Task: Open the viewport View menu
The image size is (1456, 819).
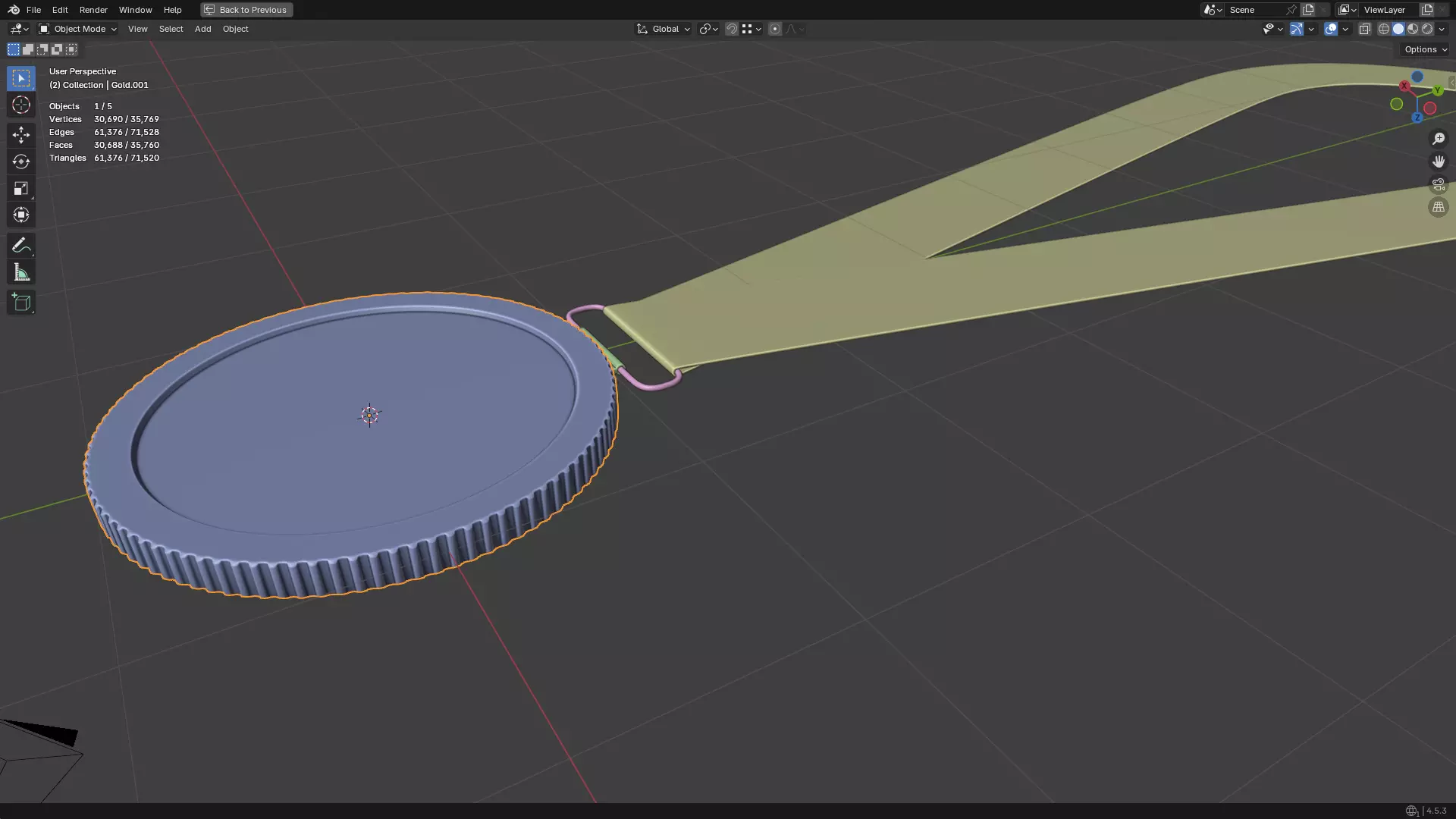Action: click(x=138, y=29)
